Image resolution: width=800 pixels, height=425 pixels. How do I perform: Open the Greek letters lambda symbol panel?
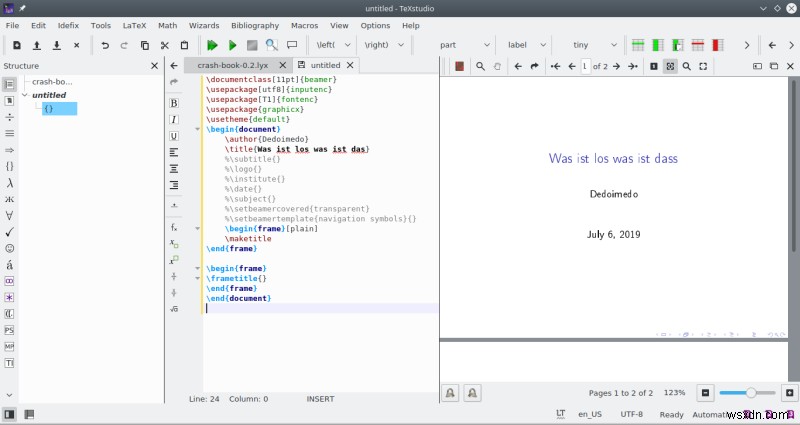point(9,183)
